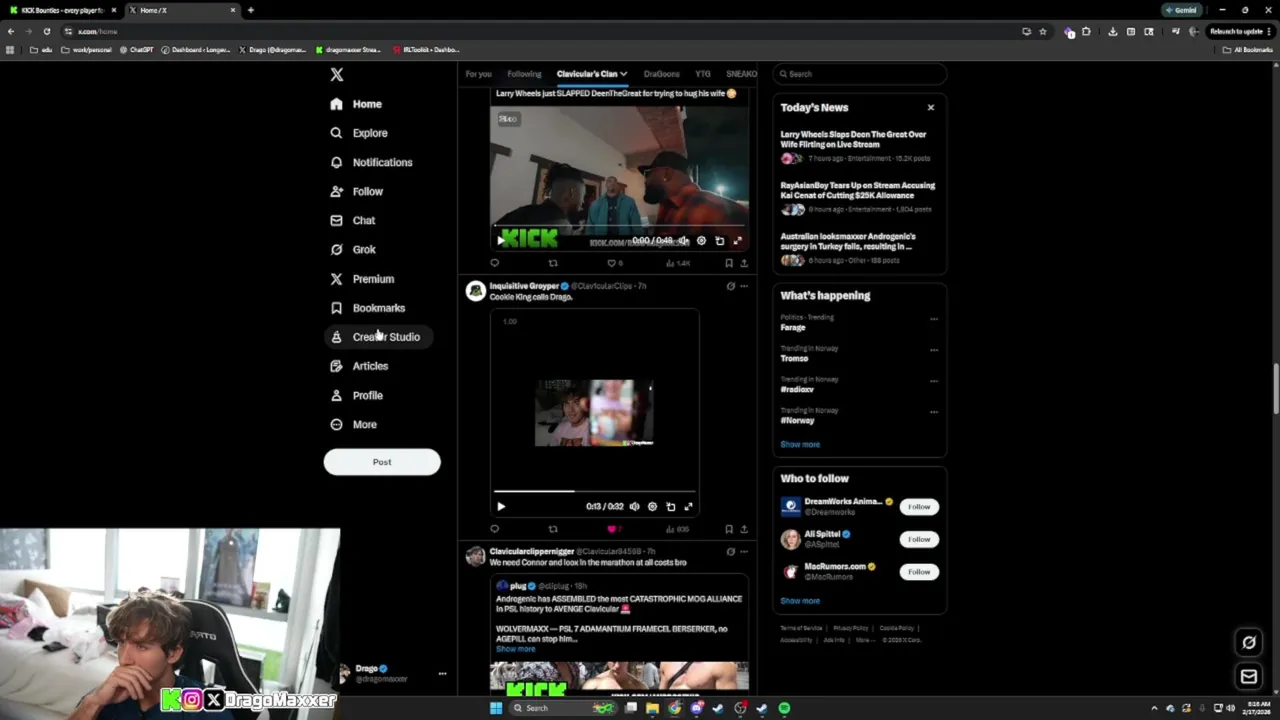This screenshot has height=720, width=1280.
Task: Switch to the KICK Bounties browser tab
Action: [62, 10]
